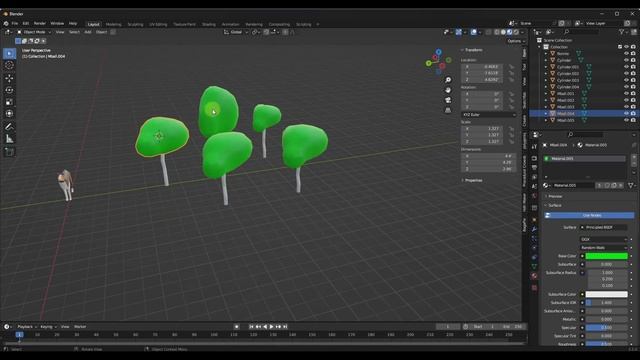Image resolution: width=640 pixels, height=360 pixels.
Task: Activate the Select Box tool
Action: pyautogui.click(x=9, y=53)
